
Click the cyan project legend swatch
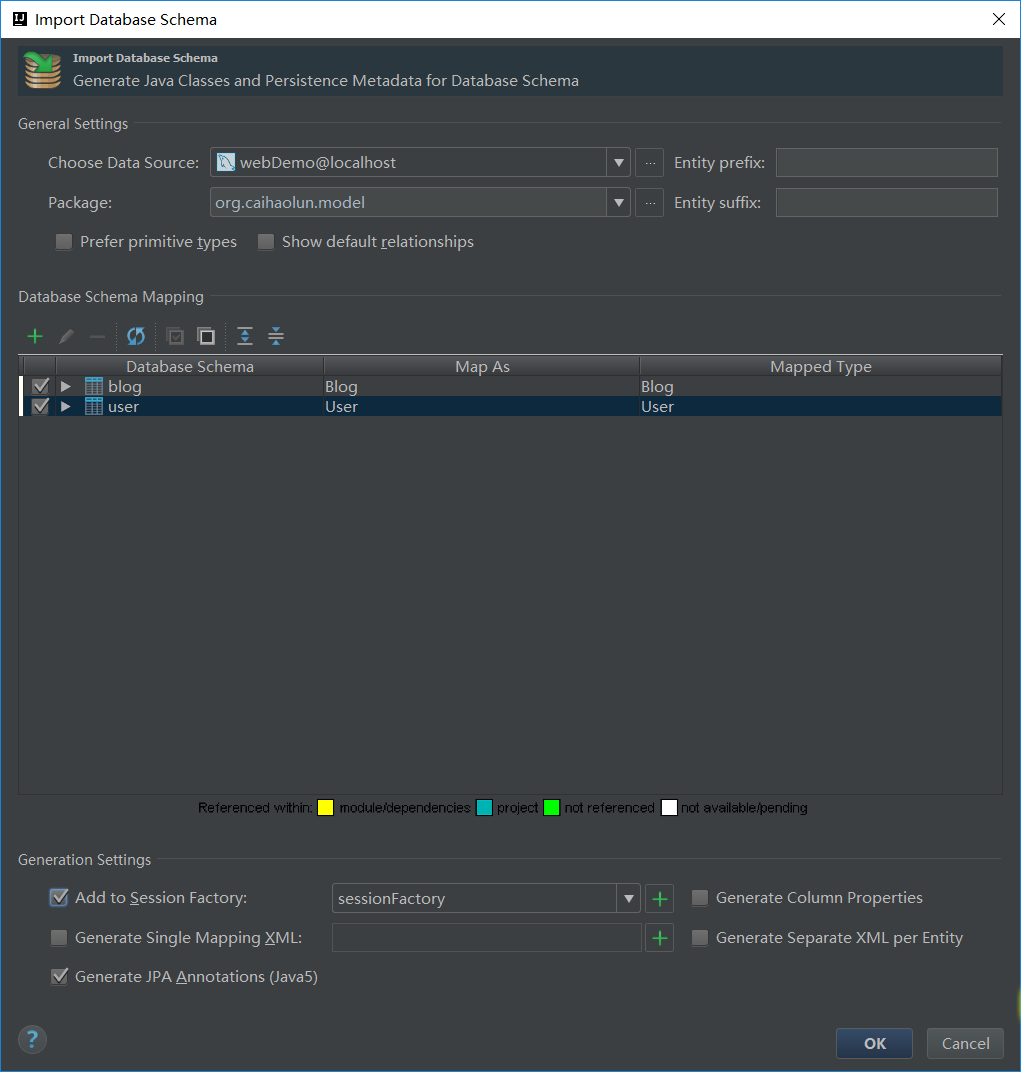click(x=484, y=807)
